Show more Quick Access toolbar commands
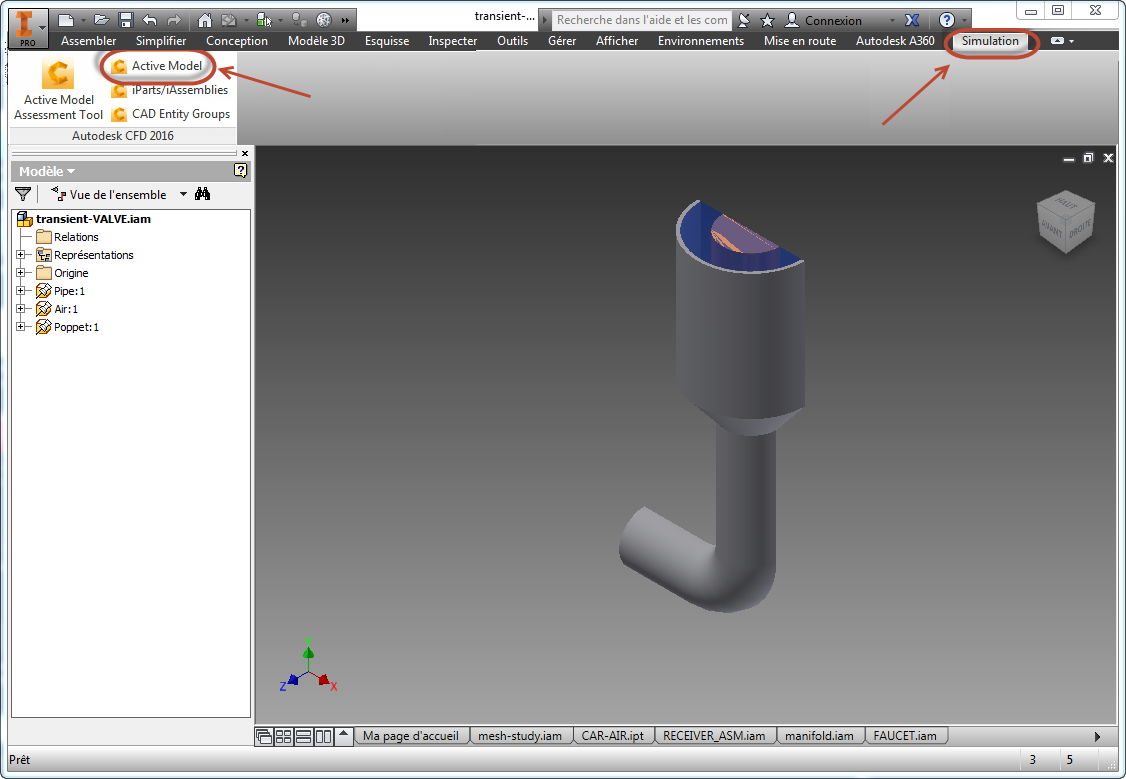 tap(345, 21)
